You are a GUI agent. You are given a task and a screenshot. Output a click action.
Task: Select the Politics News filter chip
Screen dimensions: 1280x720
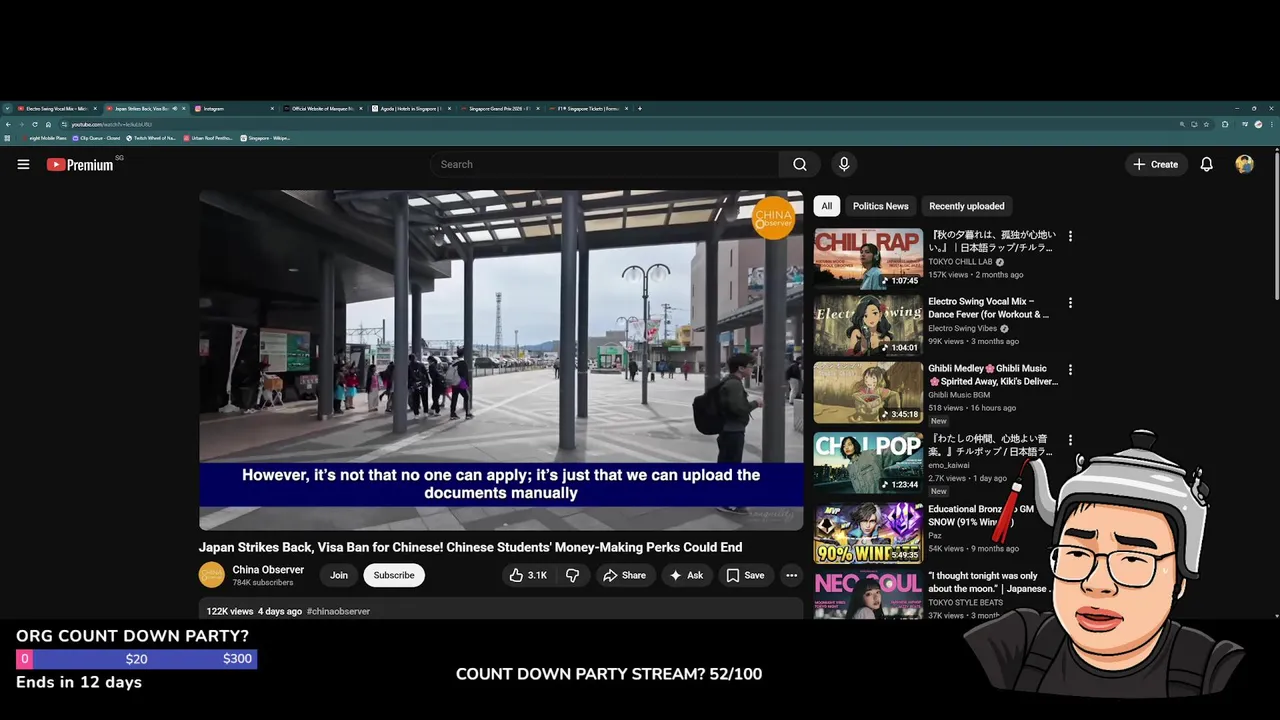pos(880,206)
